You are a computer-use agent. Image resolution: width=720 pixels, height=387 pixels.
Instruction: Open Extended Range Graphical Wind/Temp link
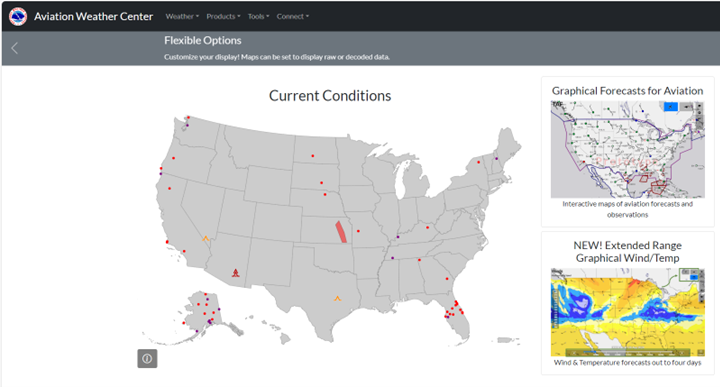627,252
